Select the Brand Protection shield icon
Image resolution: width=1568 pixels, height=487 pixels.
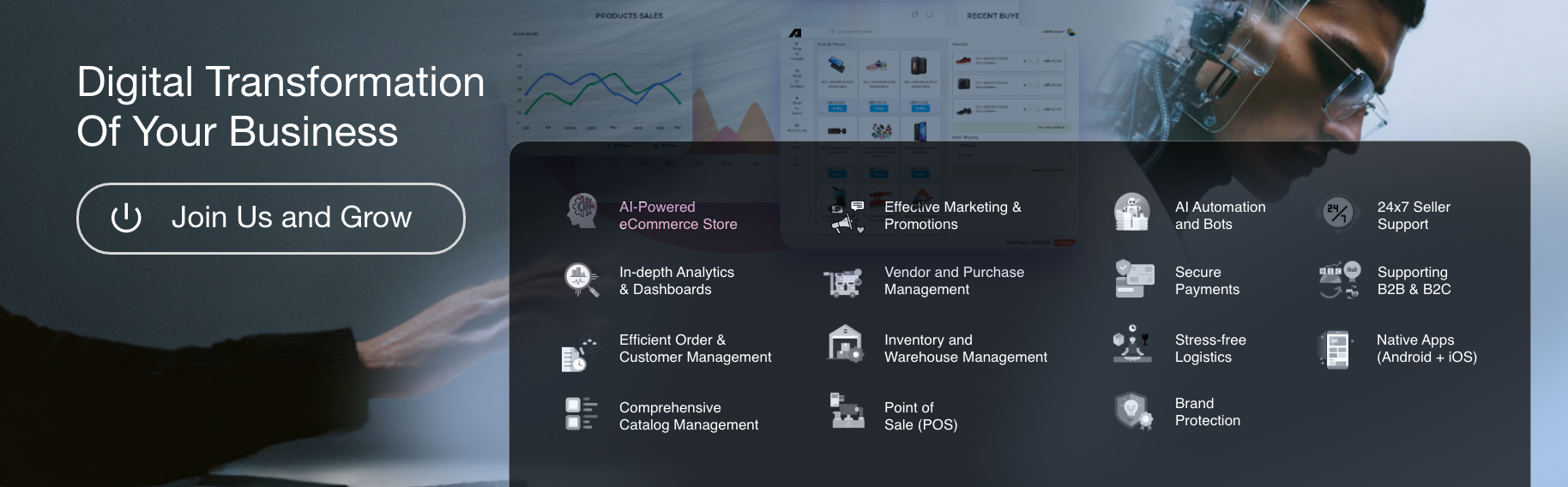click(1132, 411)
